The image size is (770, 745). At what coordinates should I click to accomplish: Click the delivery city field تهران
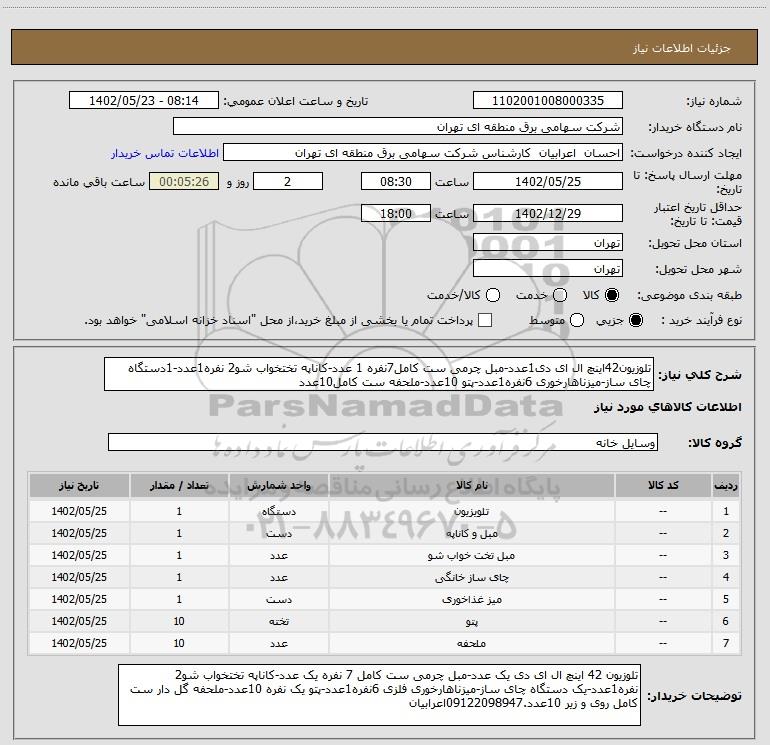548,269
